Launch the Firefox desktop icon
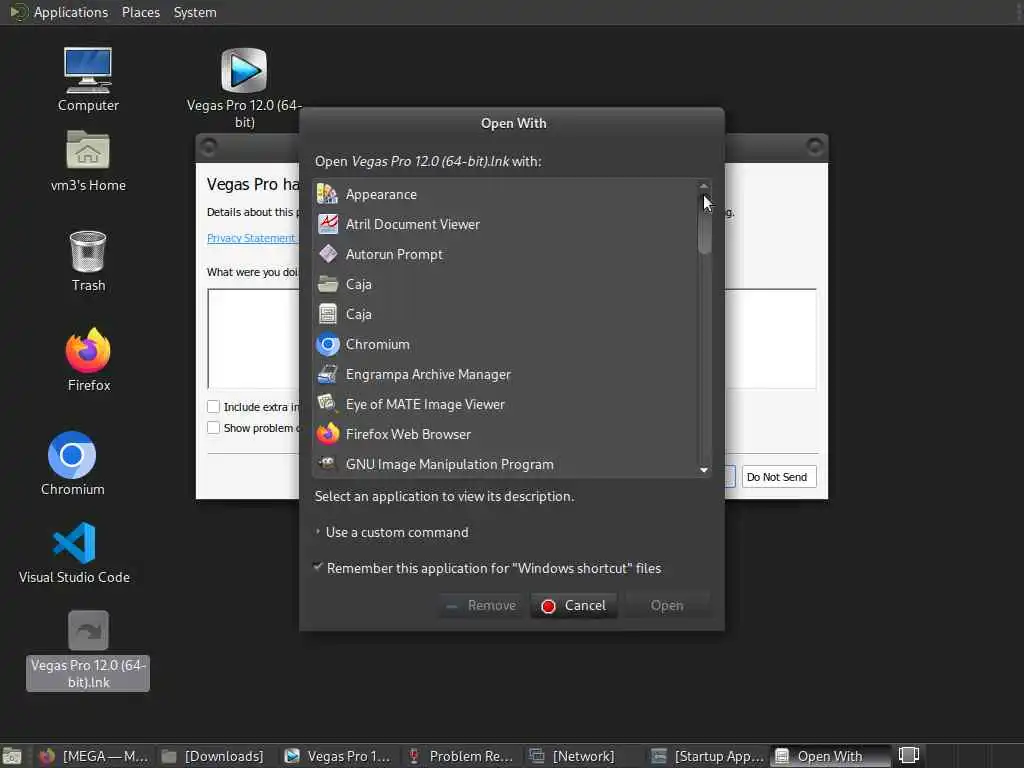 pyautogui.click(x=88, y=350)
